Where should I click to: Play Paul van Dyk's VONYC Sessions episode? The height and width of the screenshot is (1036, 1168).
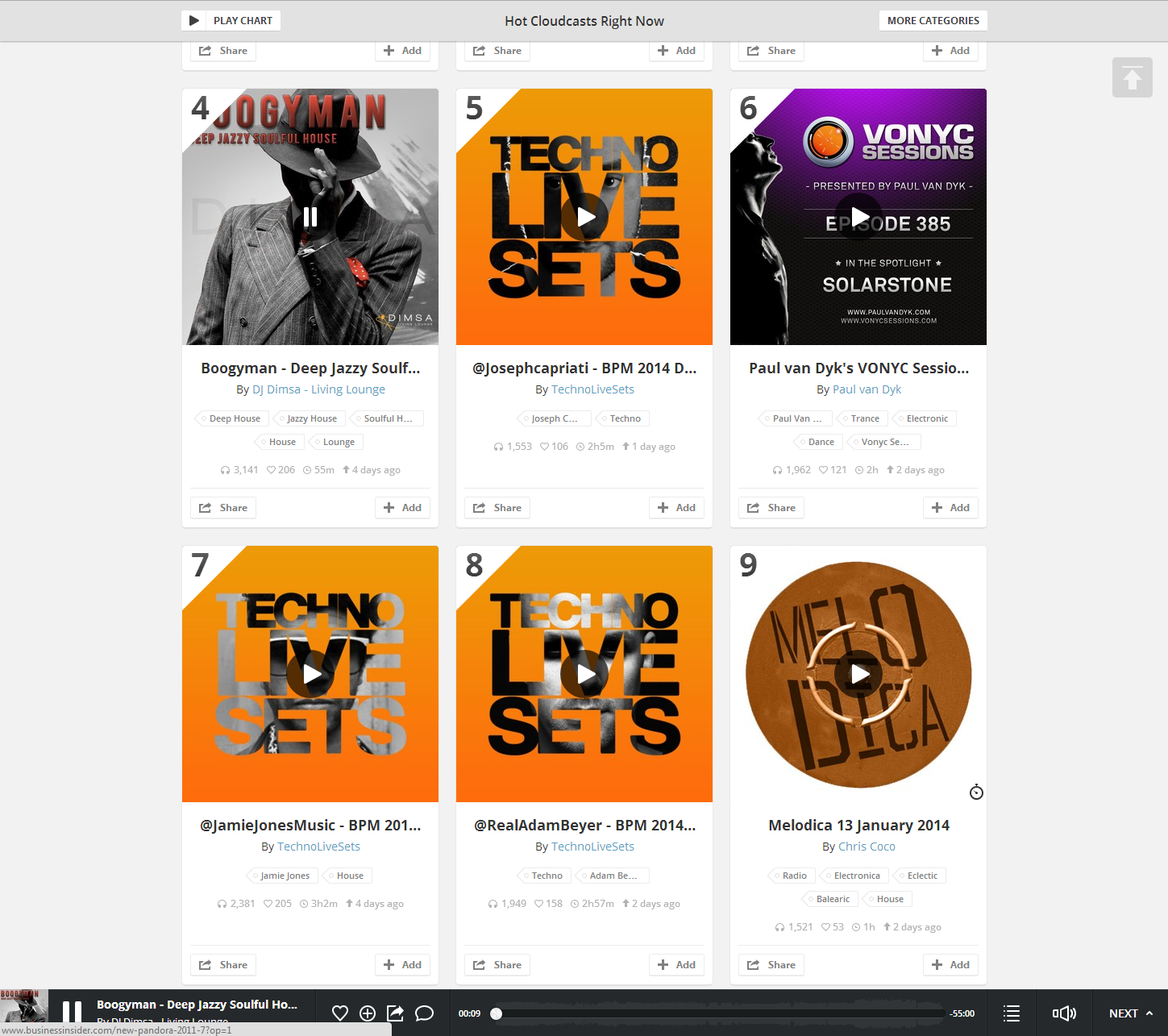[858, 217]
